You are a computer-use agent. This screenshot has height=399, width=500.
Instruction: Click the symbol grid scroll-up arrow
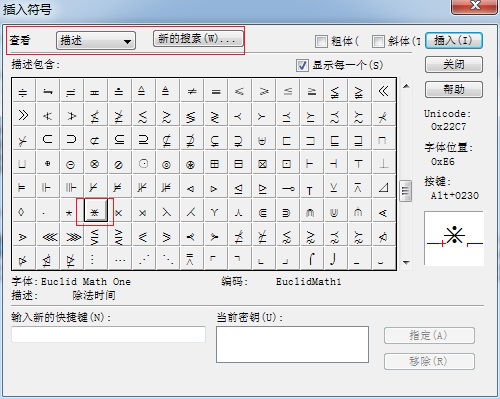click(x=406, y=86)
